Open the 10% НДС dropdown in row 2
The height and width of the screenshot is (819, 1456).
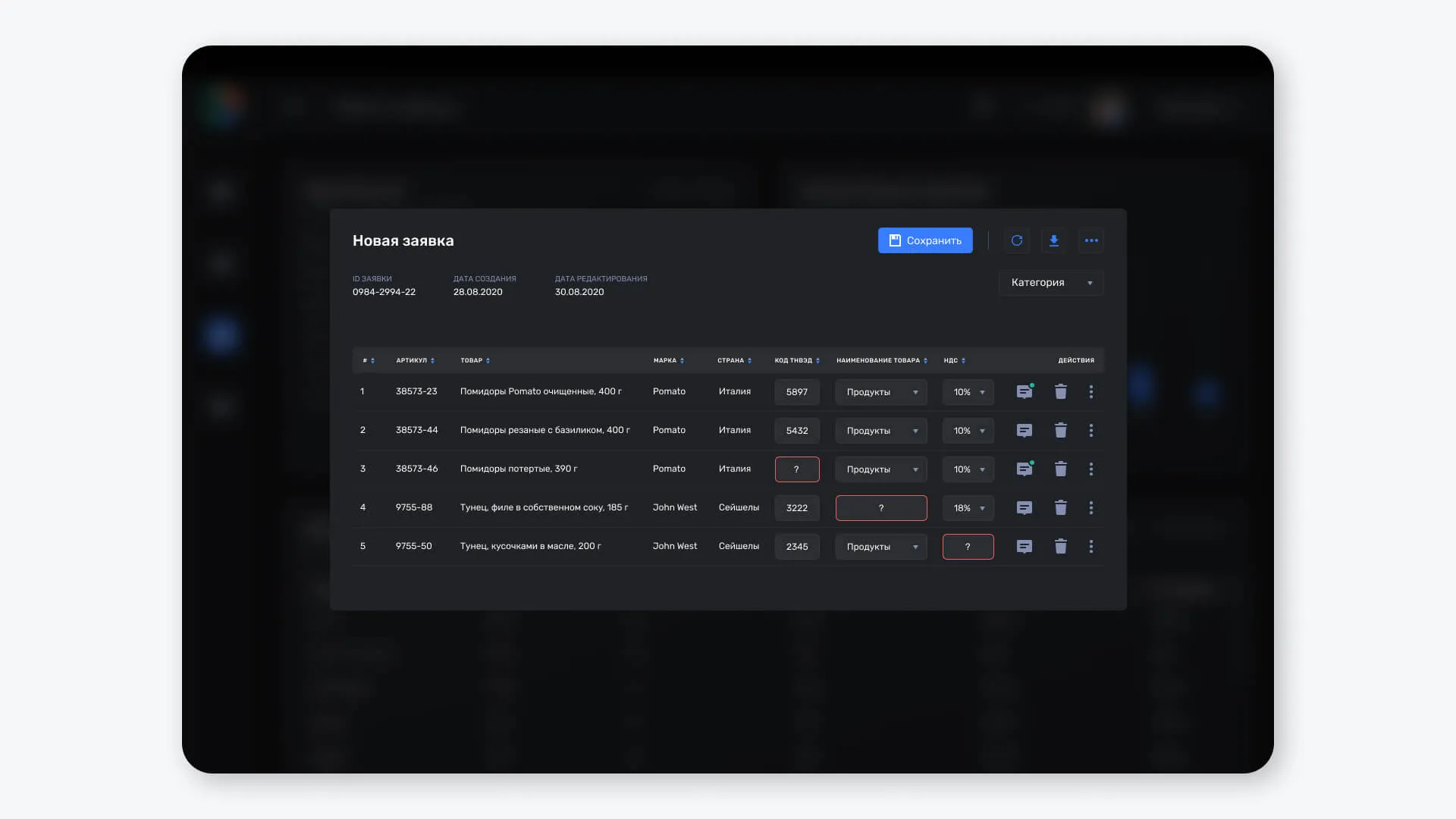968,431
